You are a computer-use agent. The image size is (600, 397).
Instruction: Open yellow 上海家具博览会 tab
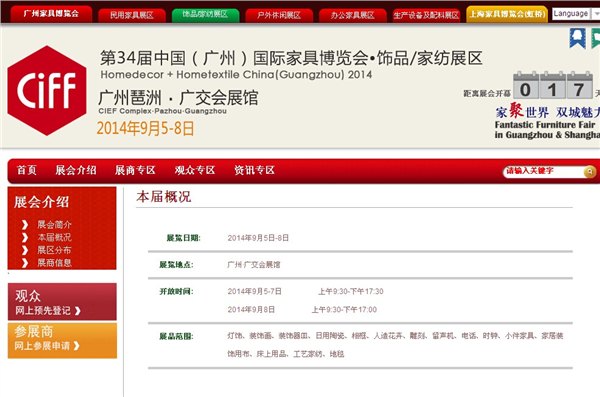tap(507, 15)
